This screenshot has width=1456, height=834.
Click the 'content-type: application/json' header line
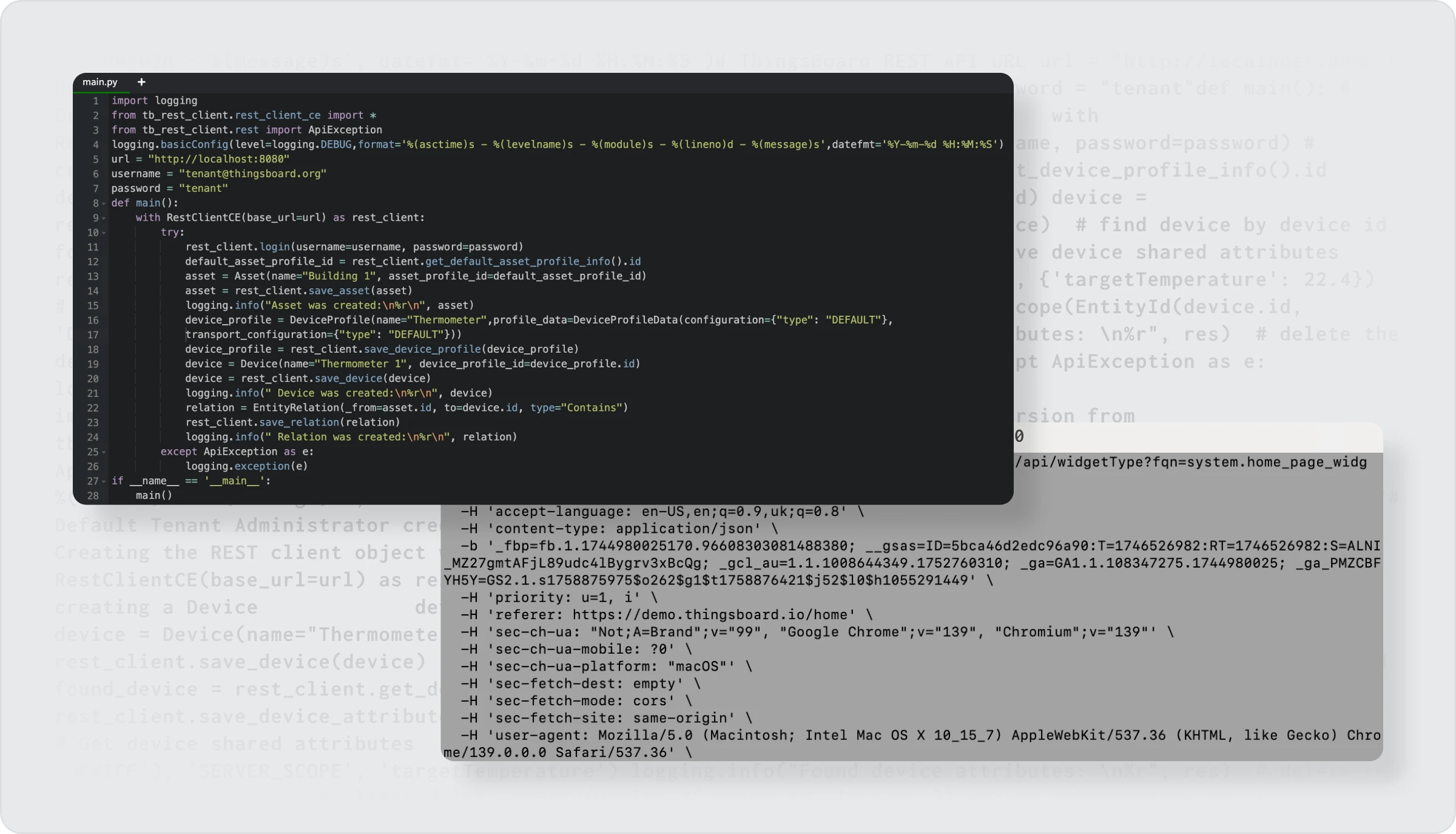click(619, 529)
